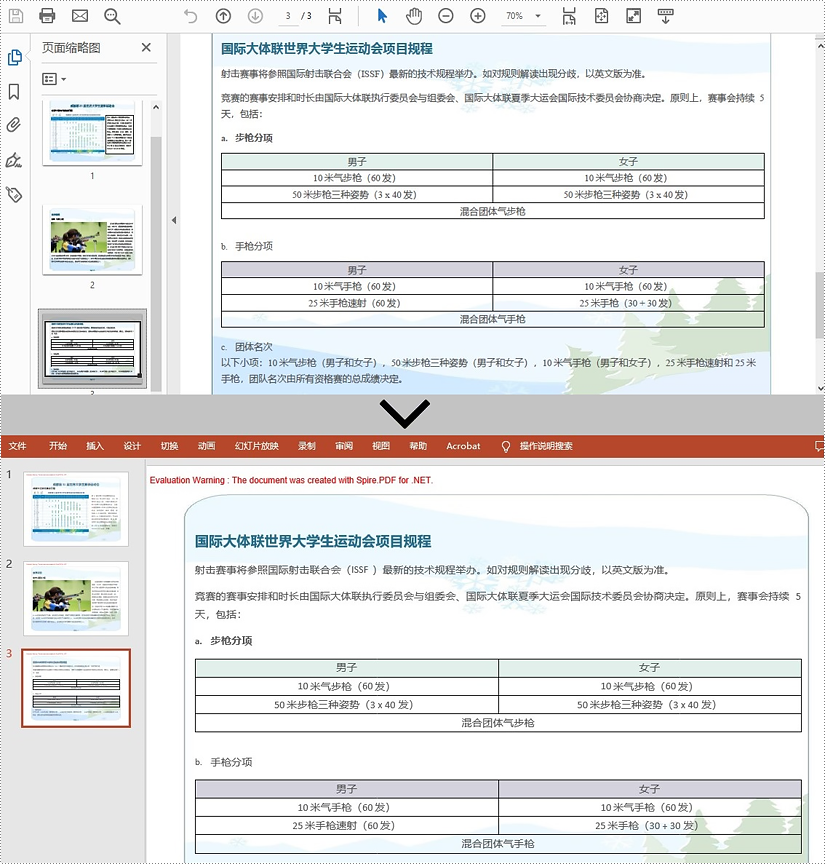Open the Page Thumbnails sidebar icon
Image resolution: width=825 pixels, height=864 pixels.
pos(14,57)
